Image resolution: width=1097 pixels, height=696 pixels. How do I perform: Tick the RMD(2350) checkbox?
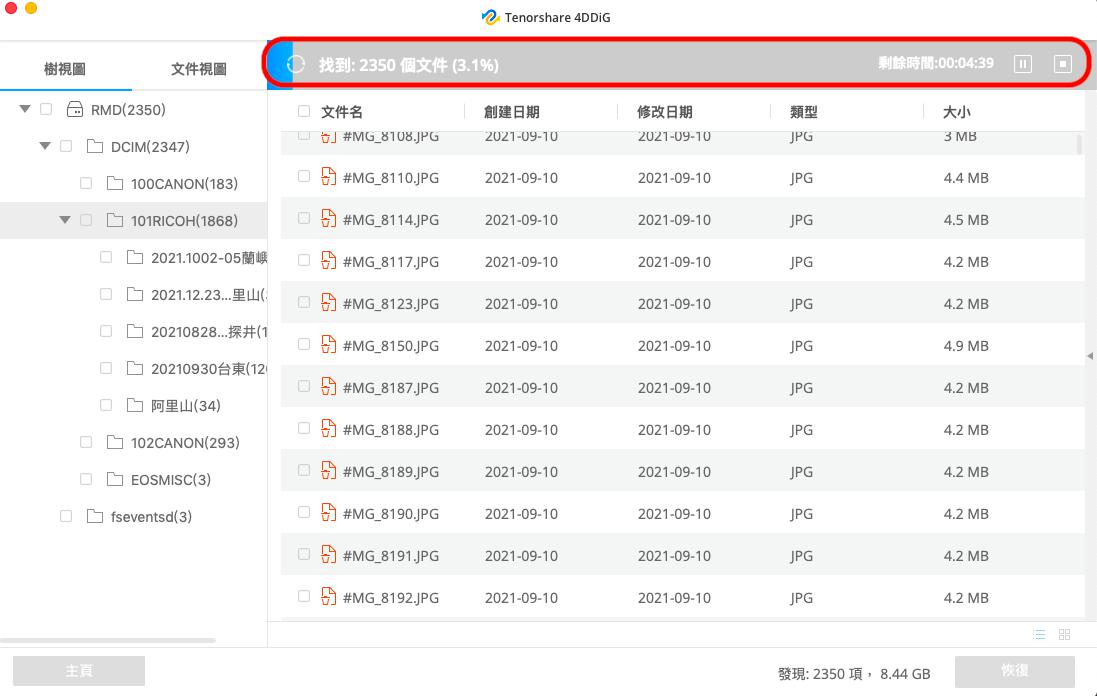click(x=46, y=109)
